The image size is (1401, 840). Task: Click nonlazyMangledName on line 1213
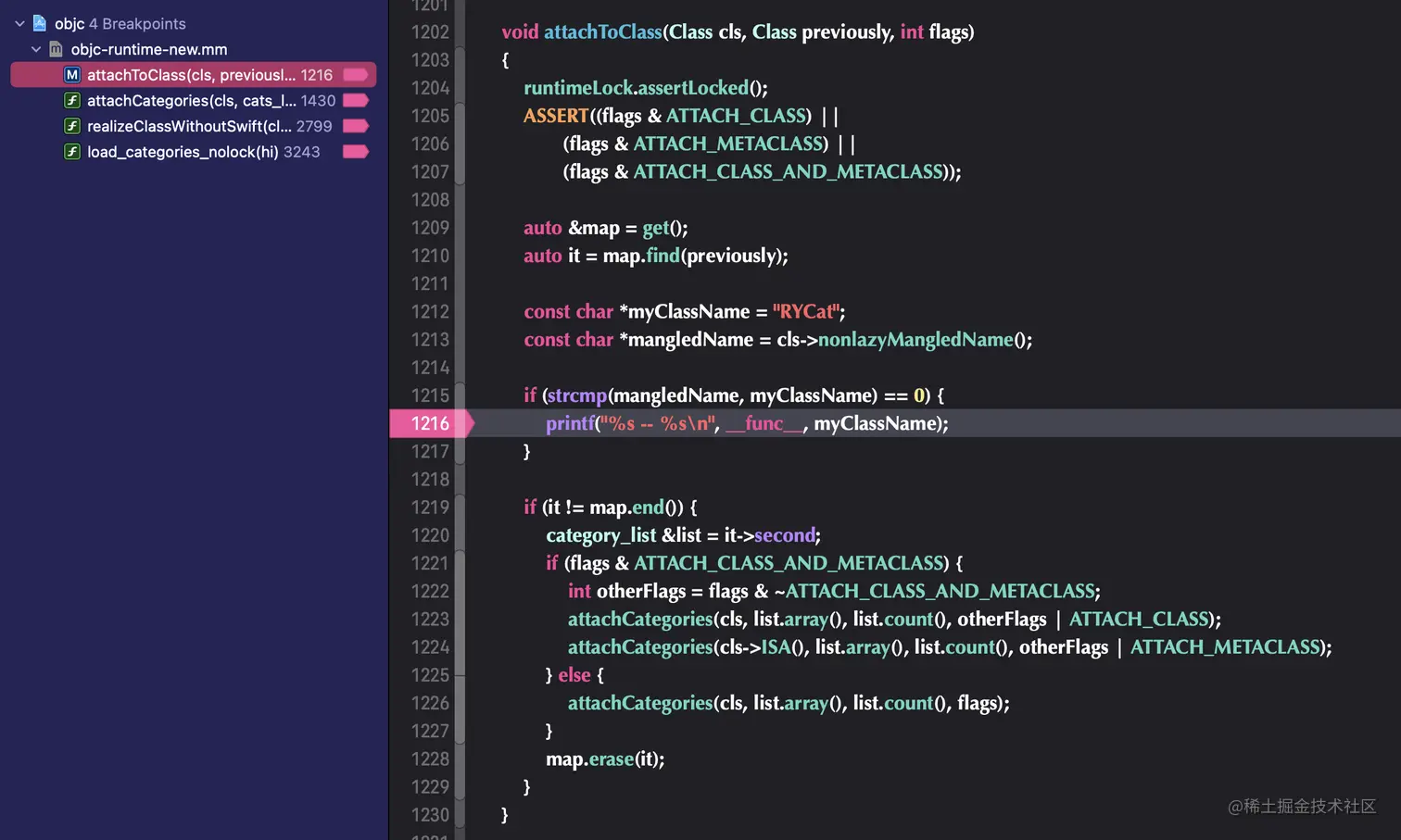tap(915, 340)
